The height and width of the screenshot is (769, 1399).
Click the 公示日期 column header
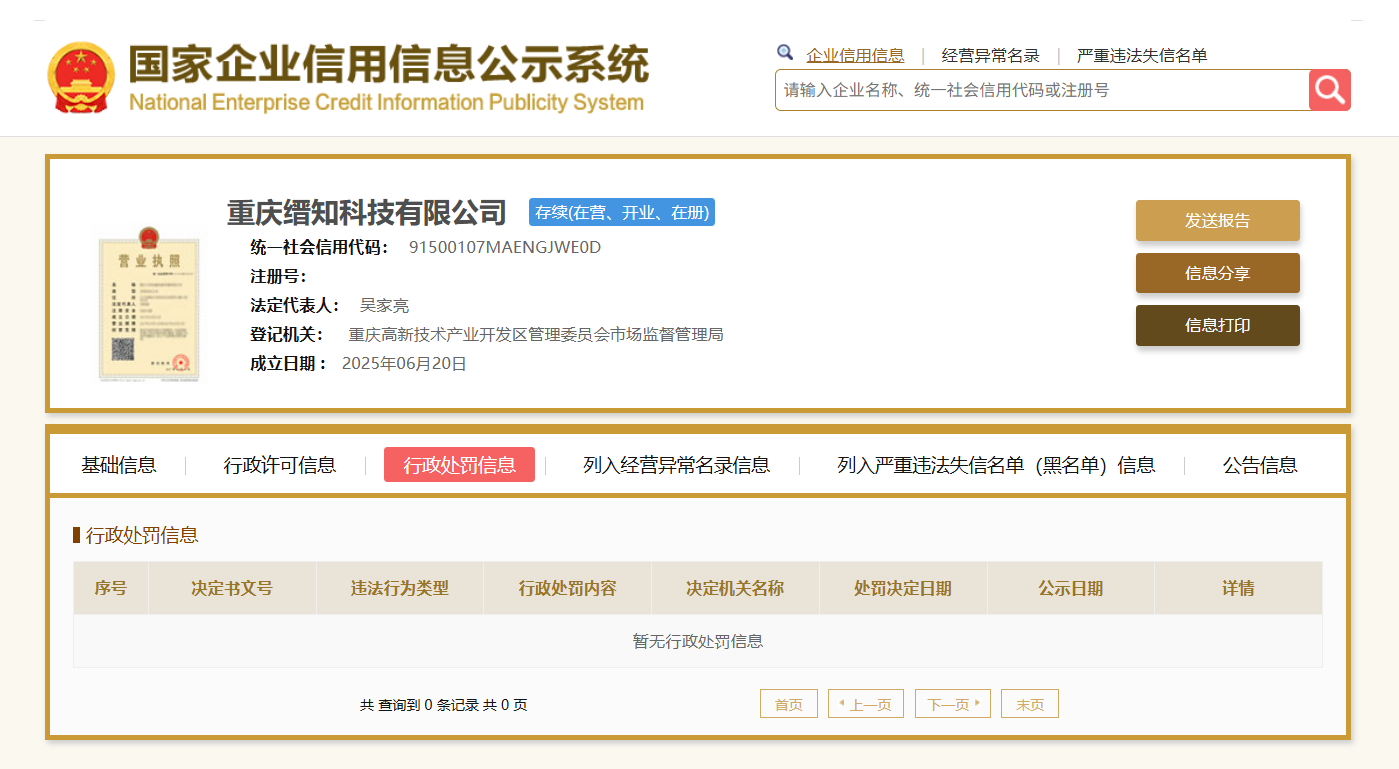coord(1071,588)
